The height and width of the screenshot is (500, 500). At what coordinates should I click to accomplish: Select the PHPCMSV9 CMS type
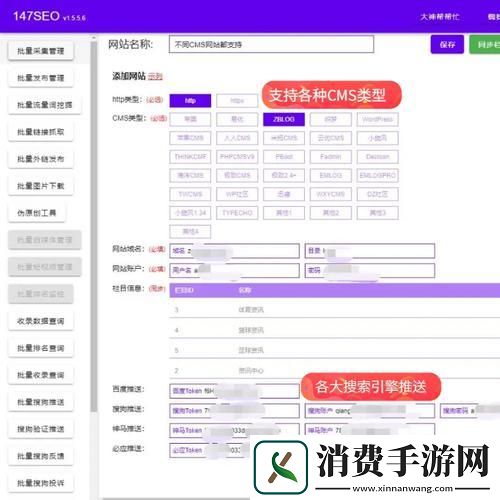point(237,157)
